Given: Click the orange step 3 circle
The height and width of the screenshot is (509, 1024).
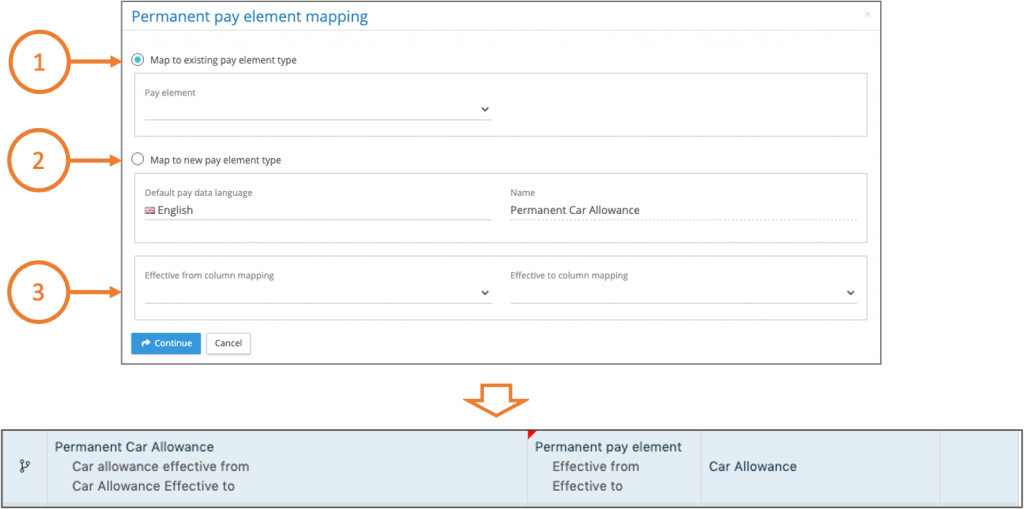Looking at the screenshot, I should (39, 292).
